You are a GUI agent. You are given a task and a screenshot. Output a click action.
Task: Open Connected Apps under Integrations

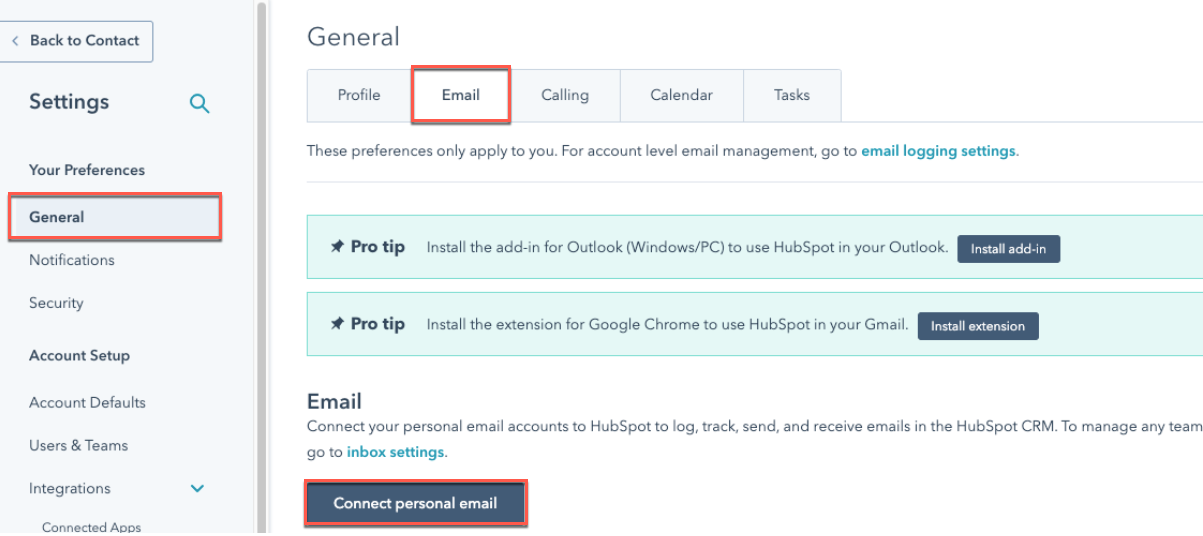[91, 527]
